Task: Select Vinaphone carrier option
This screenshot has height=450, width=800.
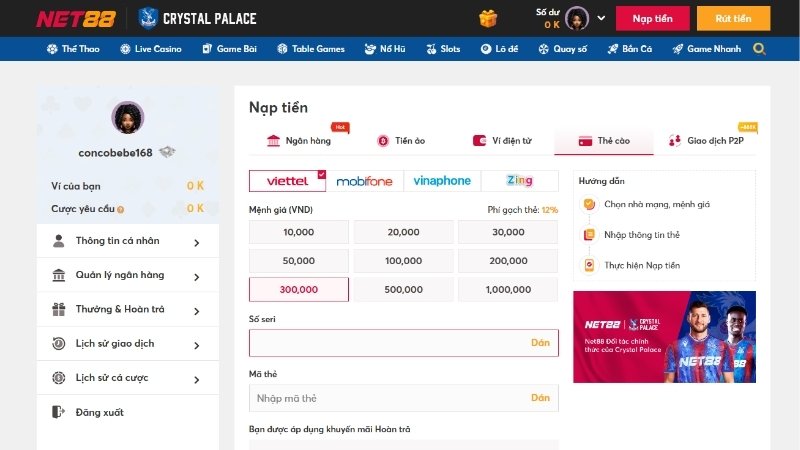Action: click(442, 181)
